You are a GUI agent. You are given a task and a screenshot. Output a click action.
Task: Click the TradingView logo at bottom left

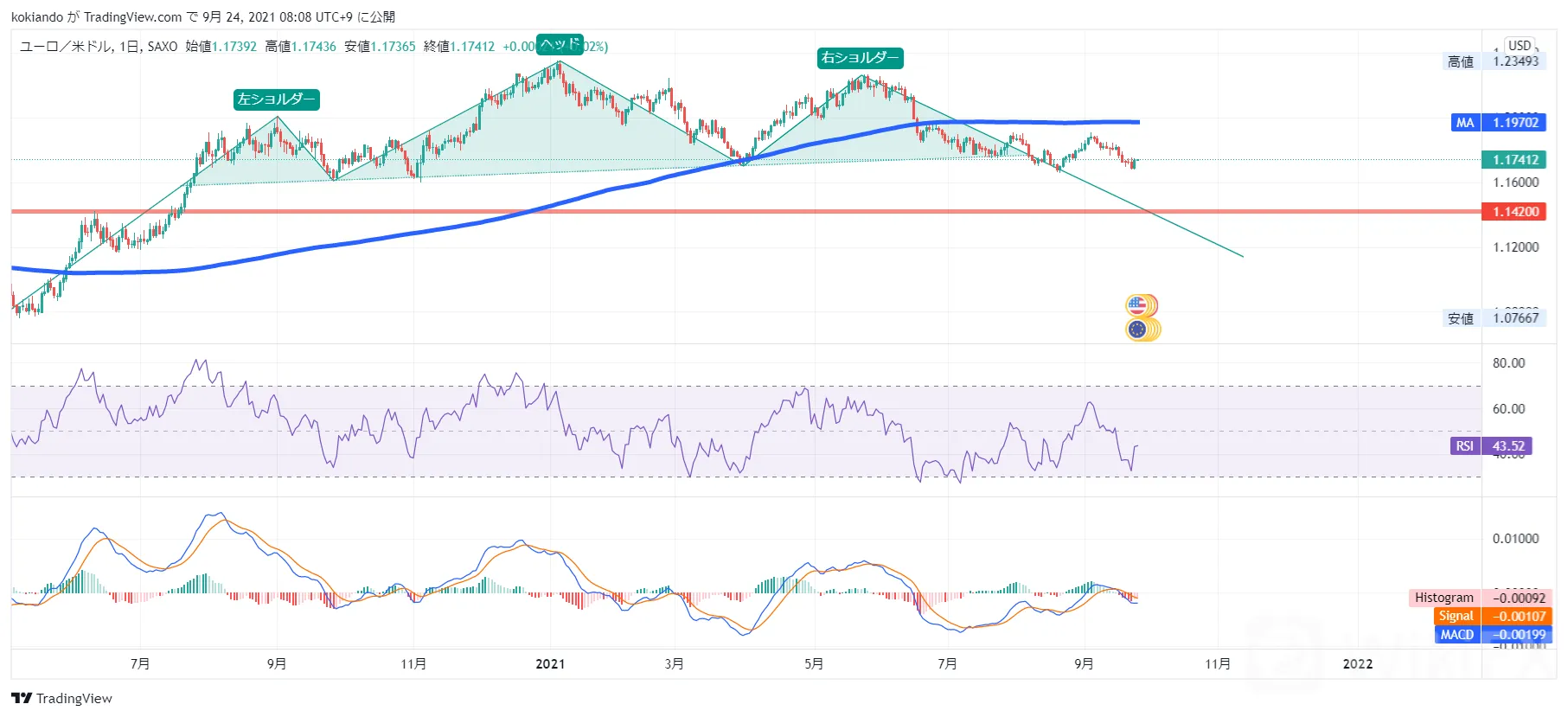[61, 698]
